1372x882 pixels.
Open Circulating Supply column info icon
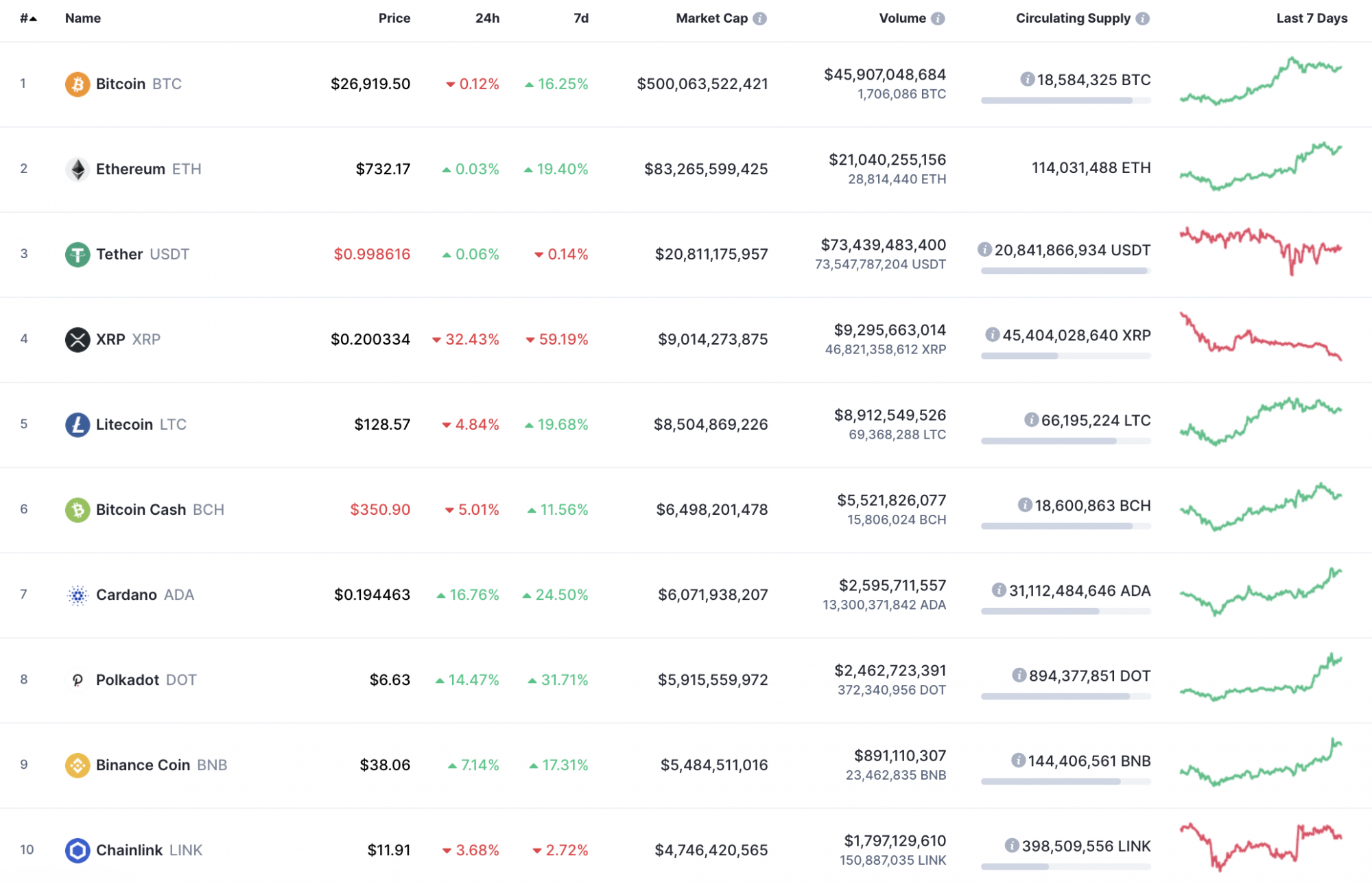(1143, 19)
